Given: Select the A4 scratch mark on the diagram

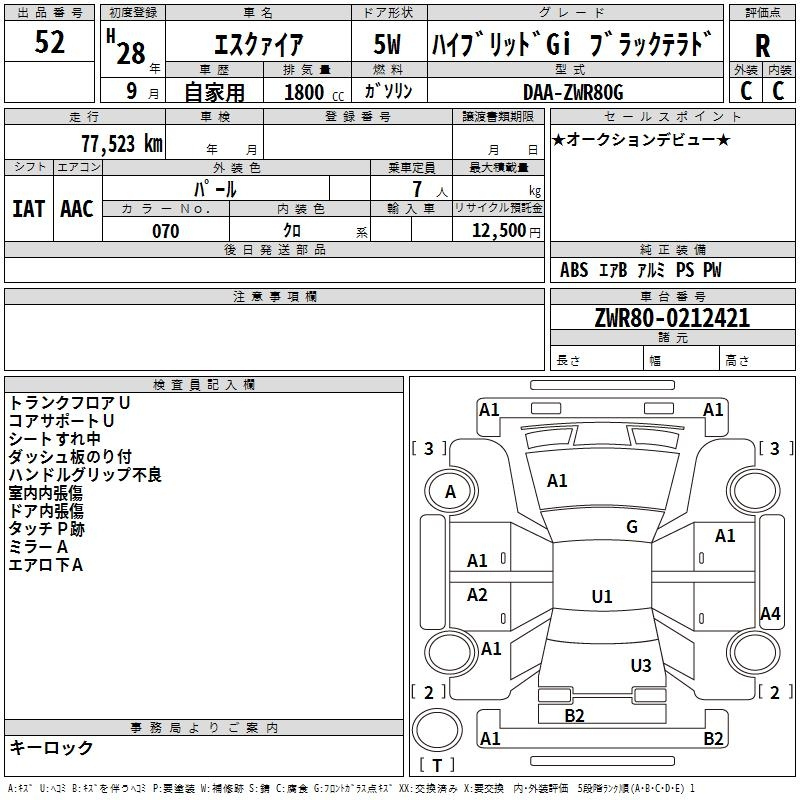Looking at the screenshot, I should pos(769,614).
